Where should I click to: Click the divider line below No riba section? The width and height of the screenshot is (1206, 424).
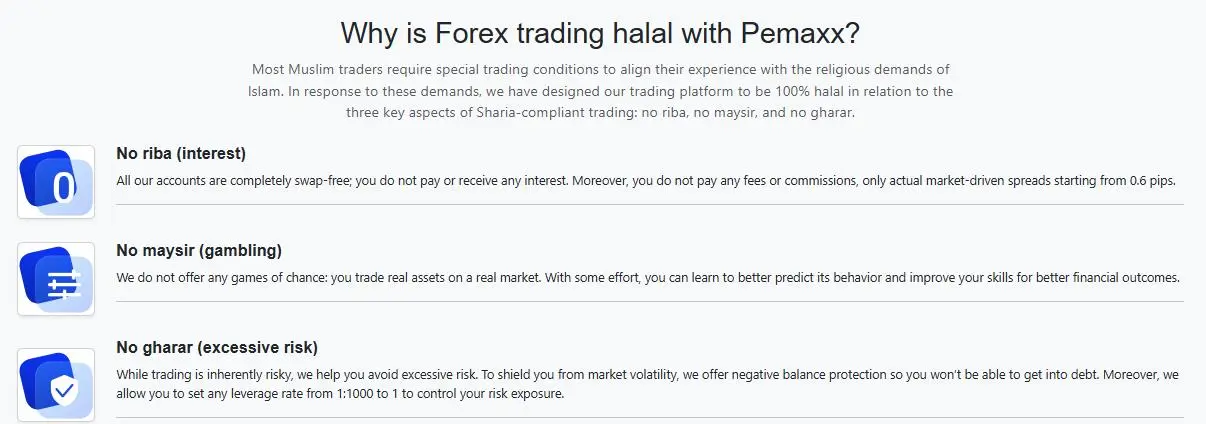(x=650, y=204)
